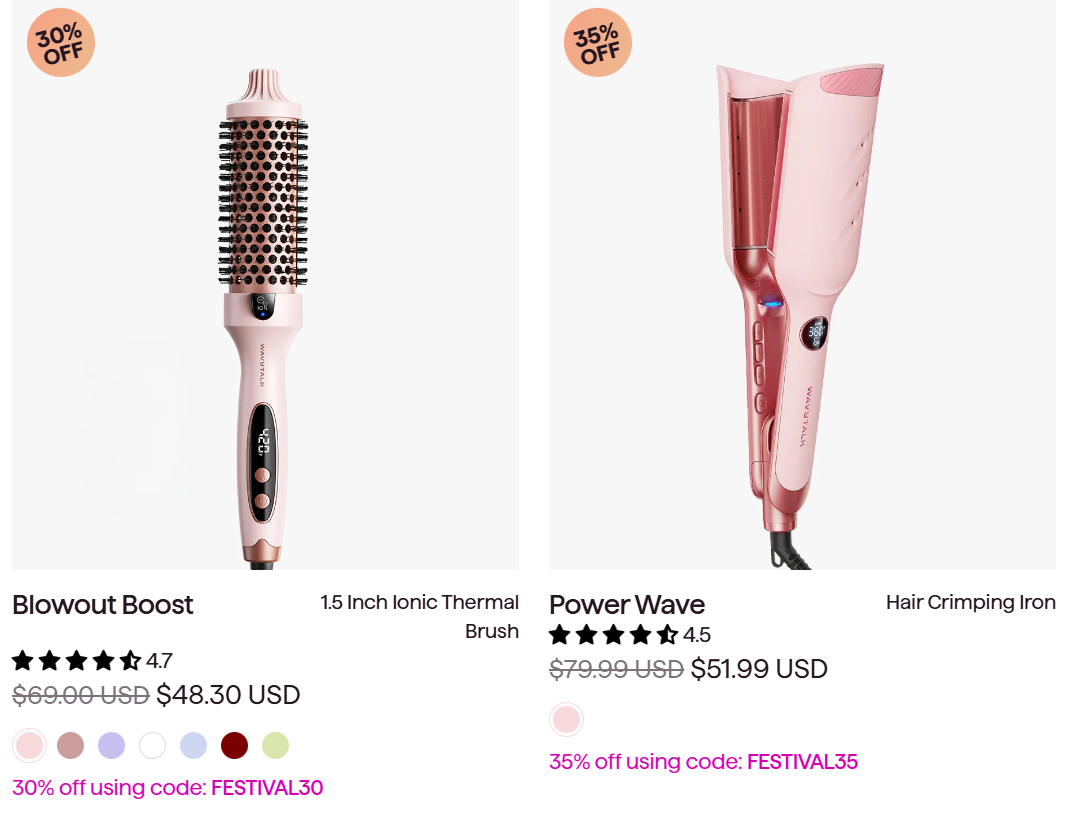Click the 30% OFF badge icon
The image size is (1067, 819).
pos(60,42)
